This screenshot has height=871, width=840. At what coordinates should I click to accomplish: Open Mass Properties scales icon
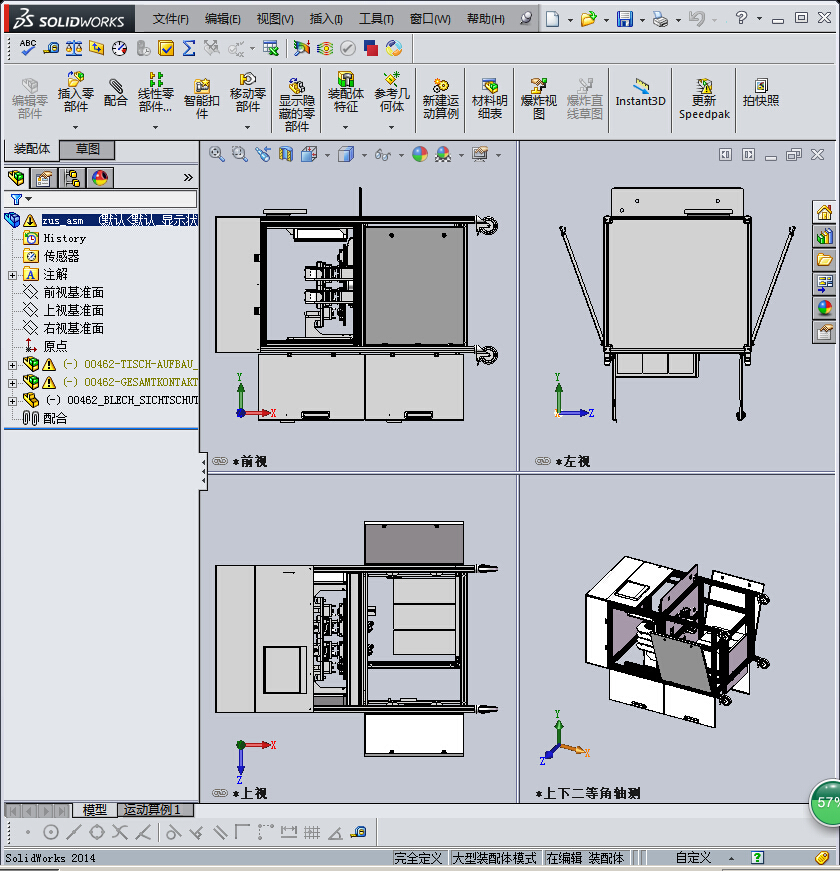click(x=74, y=48)
